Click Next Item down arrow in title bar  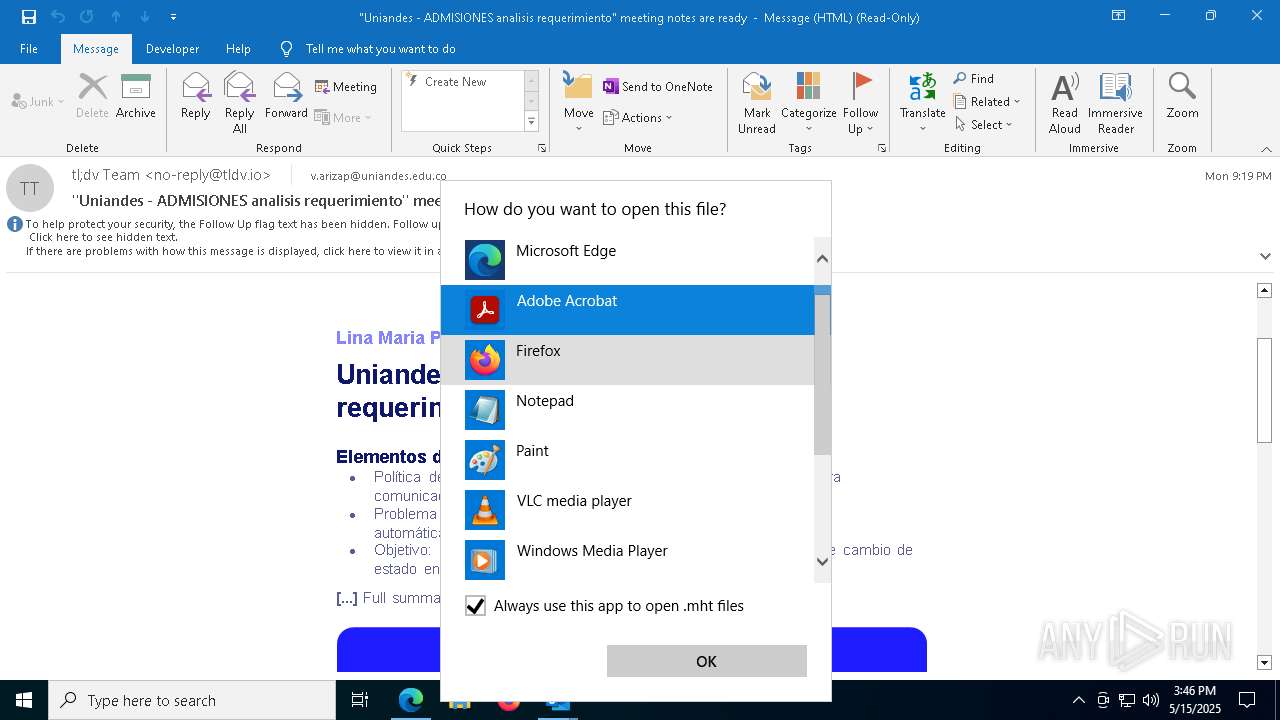[145, 17]
